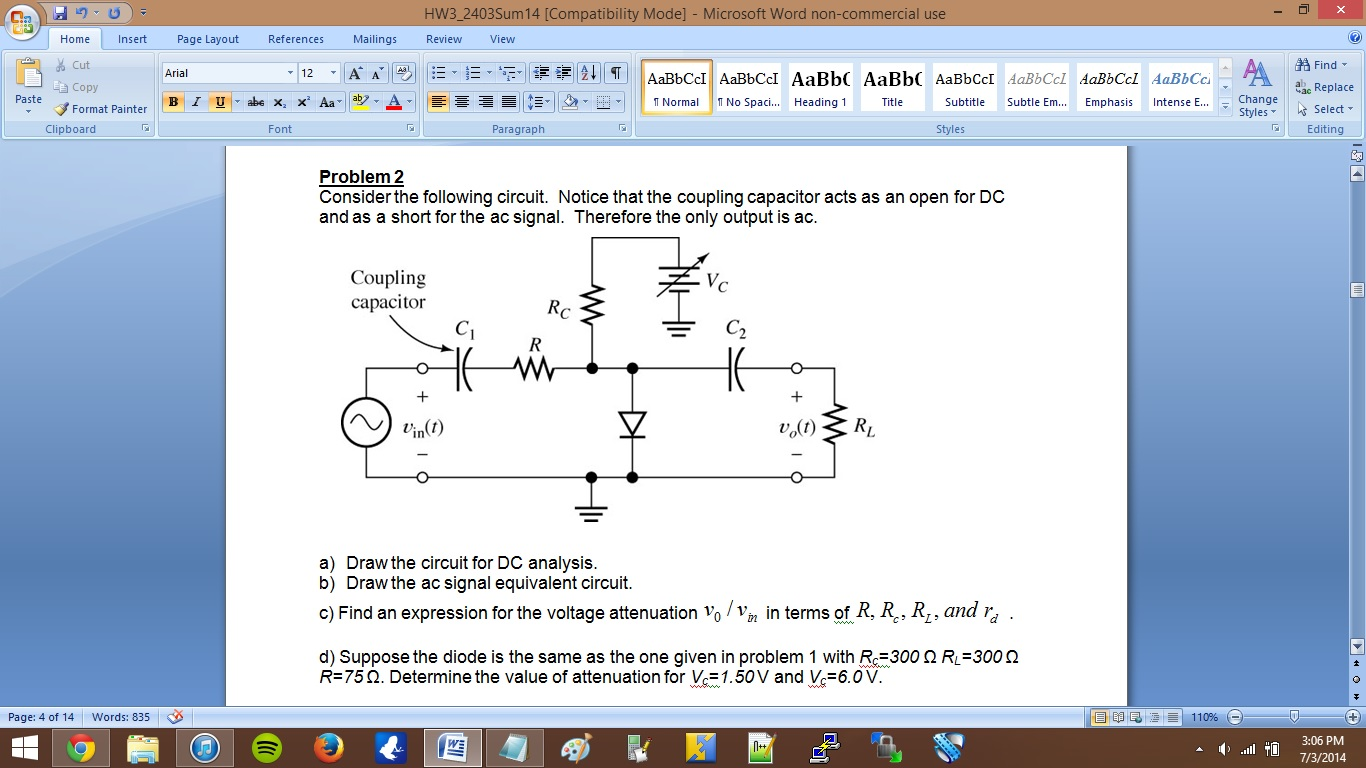
Task: Open the Insert ribbon tab
Action: (x=132, y=39)
